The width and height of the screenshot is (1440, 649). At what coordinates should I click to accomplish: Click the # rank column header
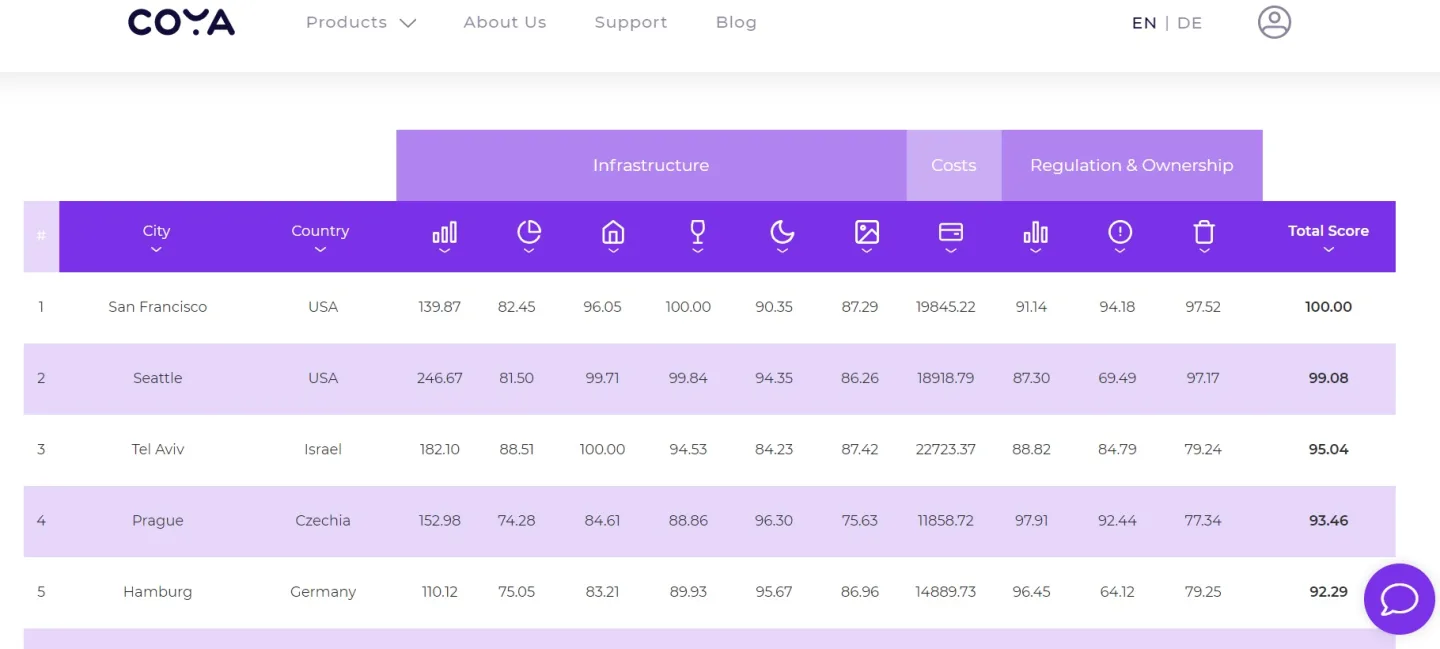tap(41, 236)
